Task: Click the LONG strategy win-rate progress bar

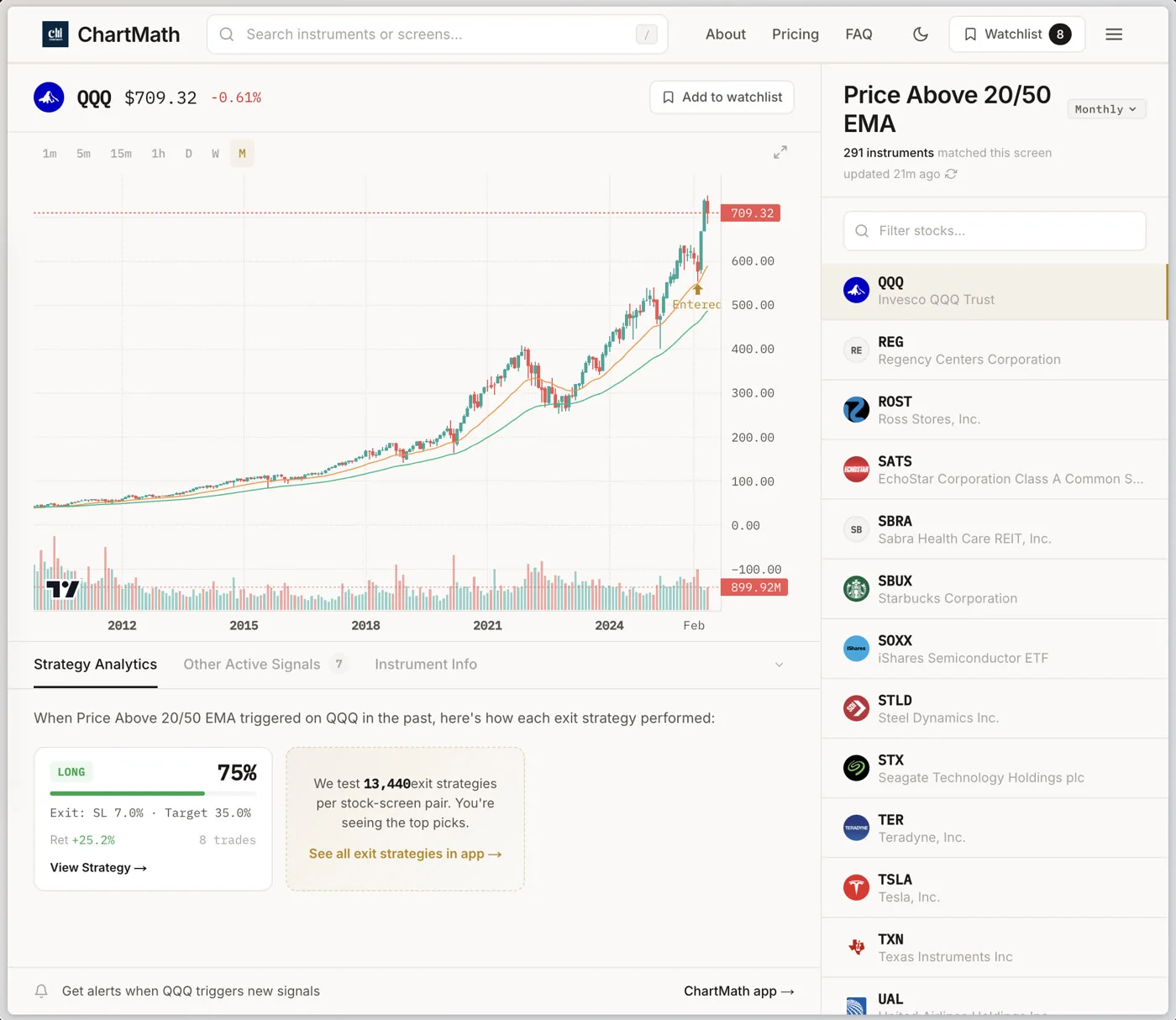Action: [153, 793]
